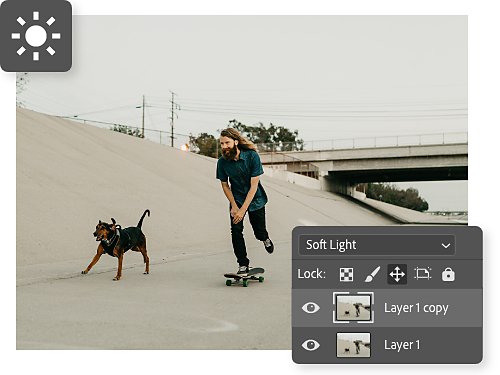Hide the Layer 1 copy layer
500x375 pixels.
coord(311,307)
